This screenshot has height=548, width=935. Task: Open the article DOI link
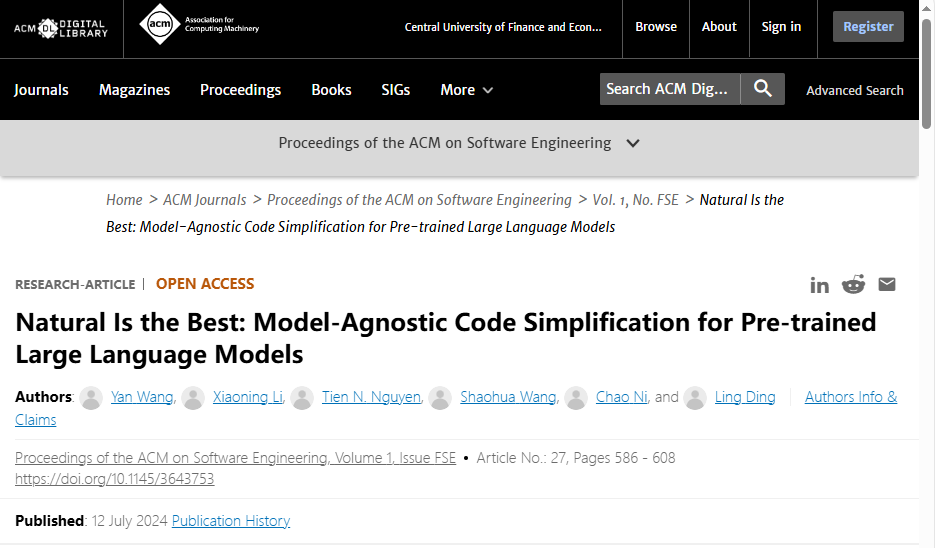coord(114,479)
